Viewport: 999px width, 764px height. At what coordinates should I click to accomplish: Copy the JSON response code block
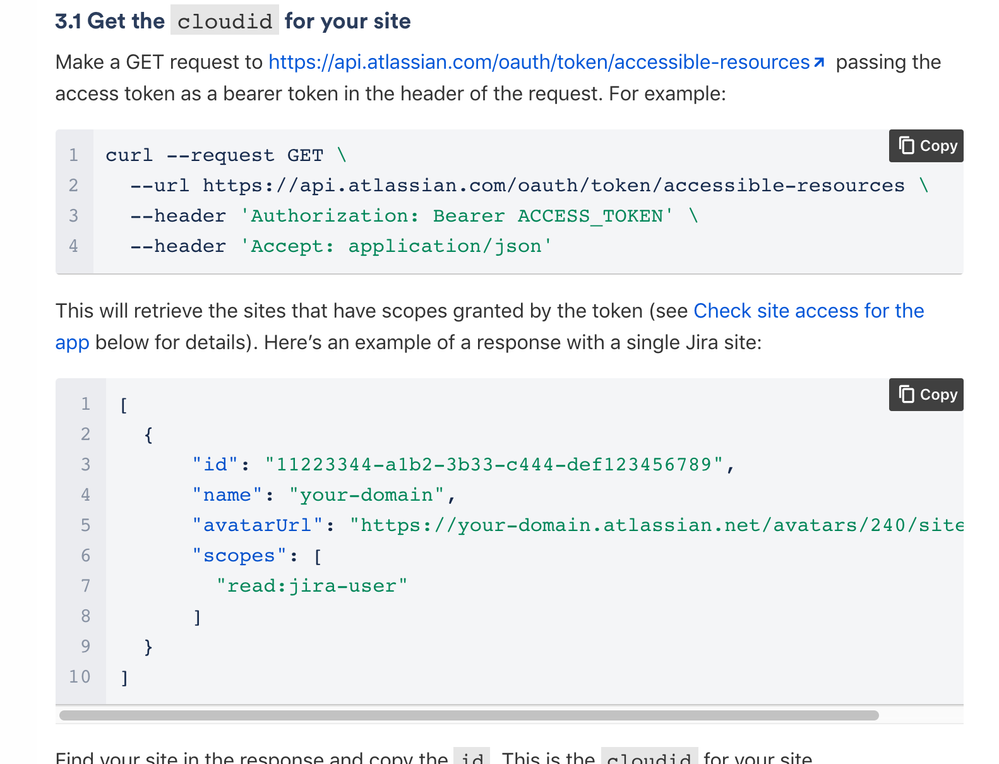[926, 394]
